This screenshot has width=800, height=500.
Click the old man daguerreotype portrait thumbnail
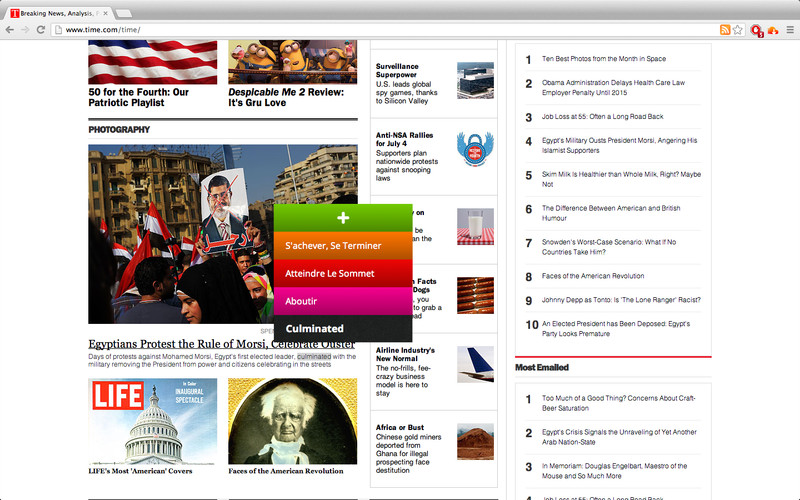[x=292, y=421]
